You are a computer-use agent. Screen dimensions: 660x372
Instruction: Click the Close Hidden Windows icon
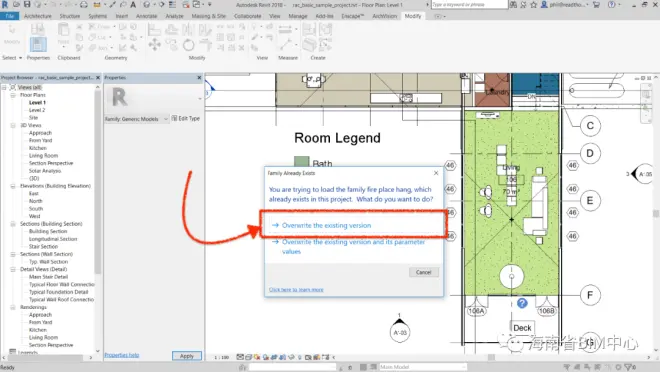[x=186, y=5]
